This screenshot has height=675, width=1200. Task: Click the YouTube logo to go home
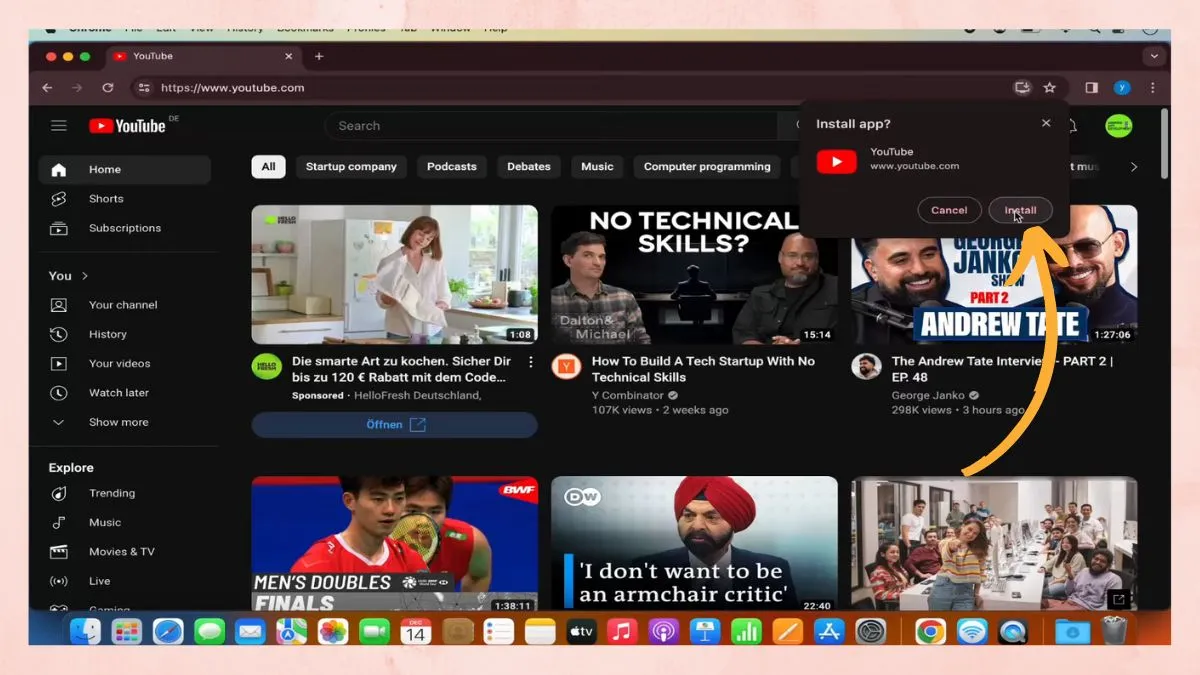(125, 125)
